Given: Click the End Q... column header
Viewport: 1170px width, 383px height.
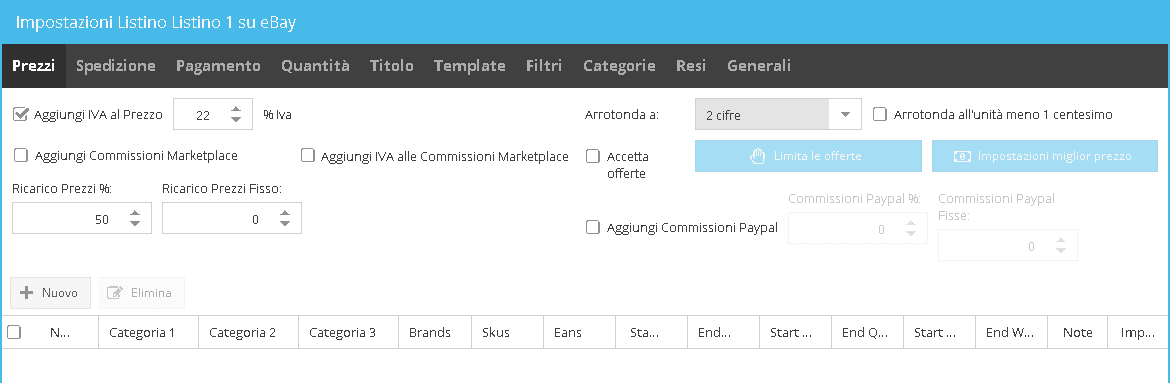Looking at the screenshot, I should [868, 332].
